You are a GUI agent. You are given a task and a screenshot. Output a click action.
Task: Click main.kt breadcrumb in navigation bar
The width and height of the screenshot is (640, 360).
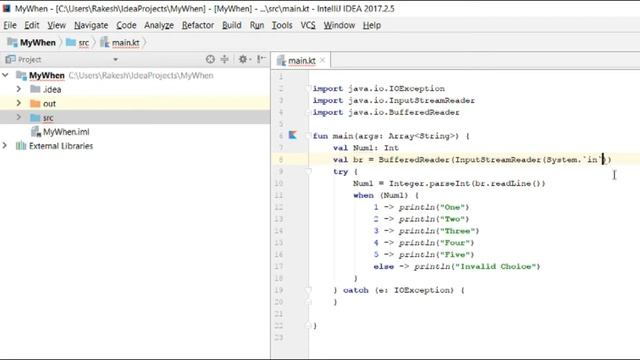(120, 42)
